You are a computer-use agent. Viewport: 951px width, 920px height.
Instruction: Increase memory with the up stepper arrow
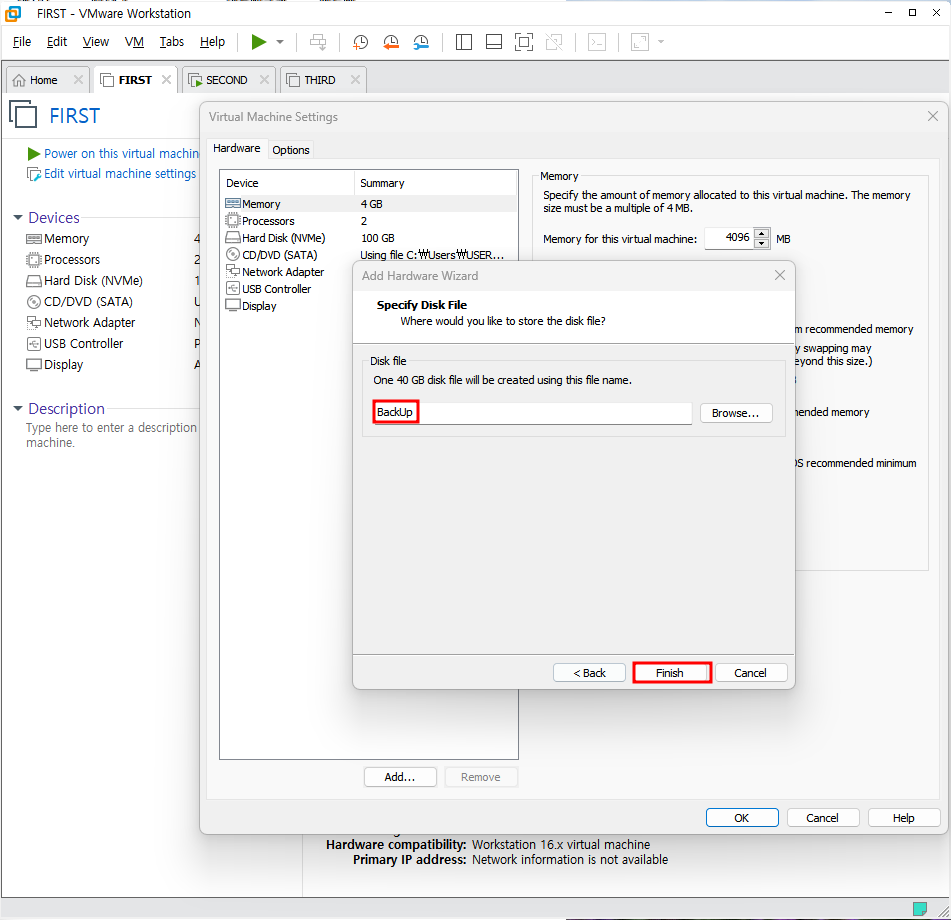762,233
